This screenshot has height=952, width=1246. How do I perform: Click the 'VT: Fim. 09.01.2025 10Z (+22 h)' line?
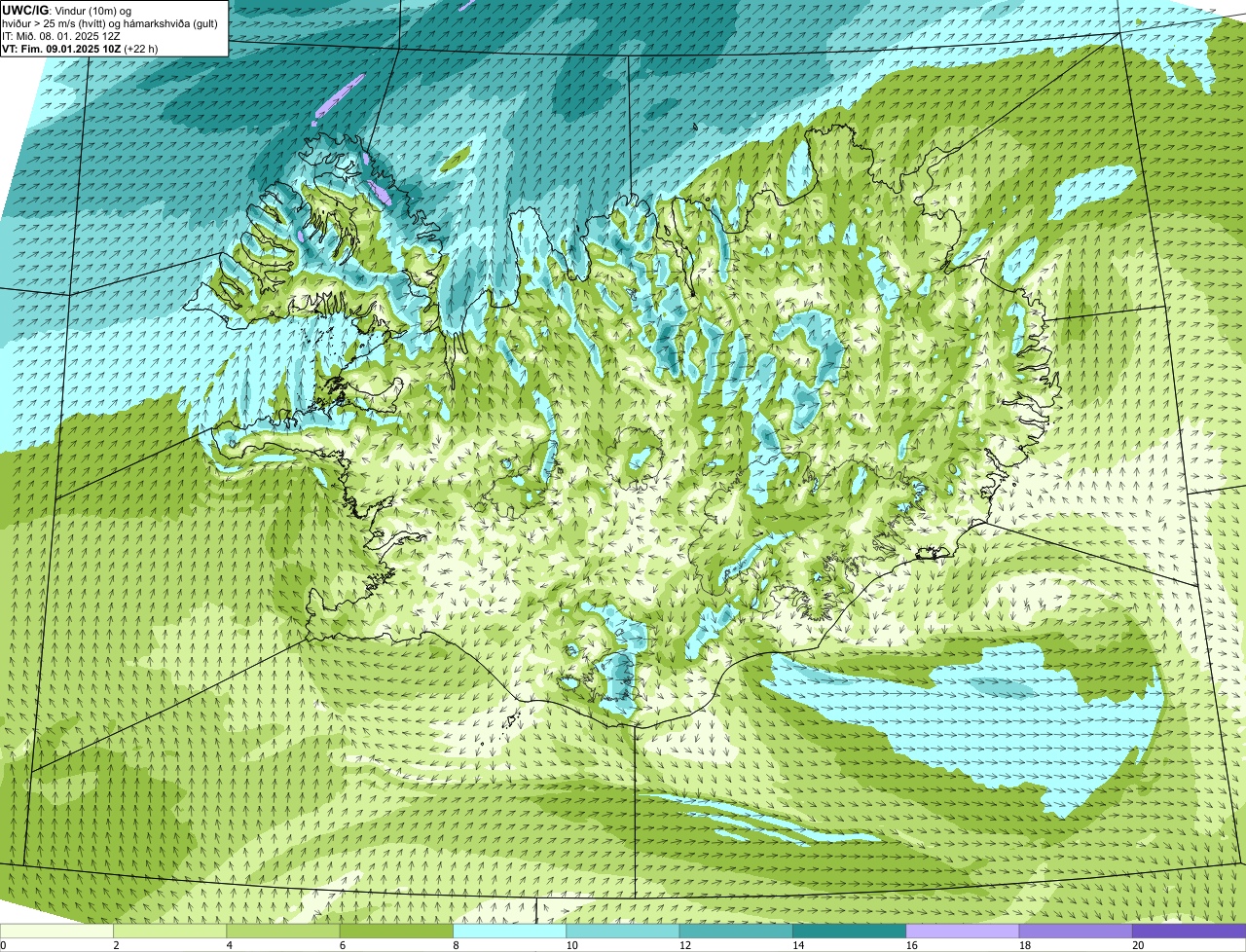point(80,49)
